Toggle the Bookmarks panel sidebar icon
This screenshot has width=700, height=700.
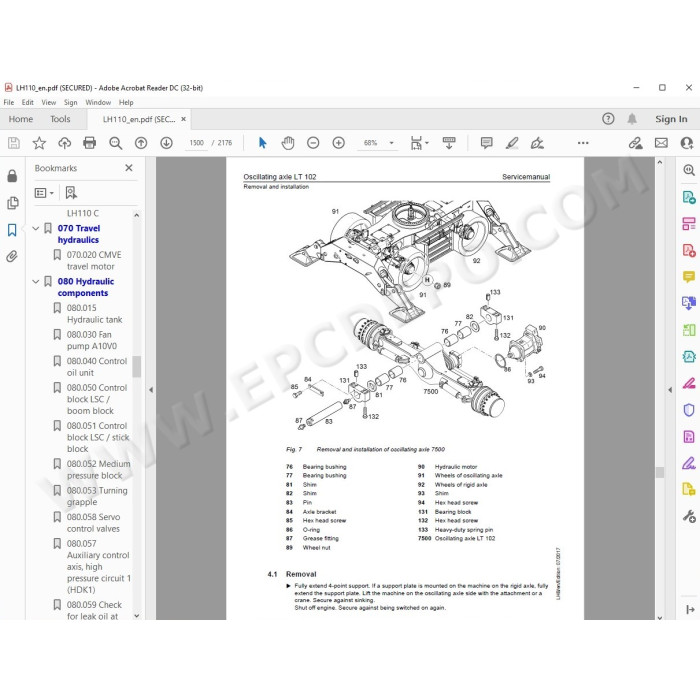(x=12, y=230)
